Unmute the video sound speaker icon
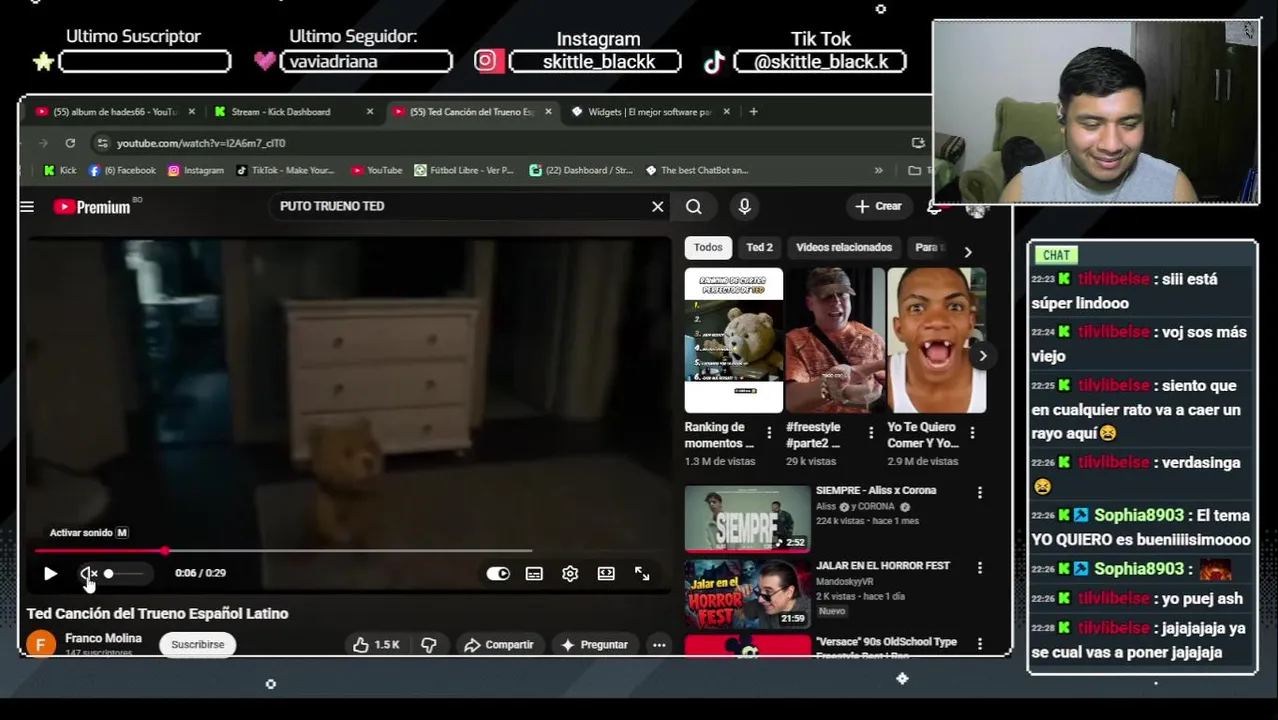1278x720 pixels. [88, 573]
